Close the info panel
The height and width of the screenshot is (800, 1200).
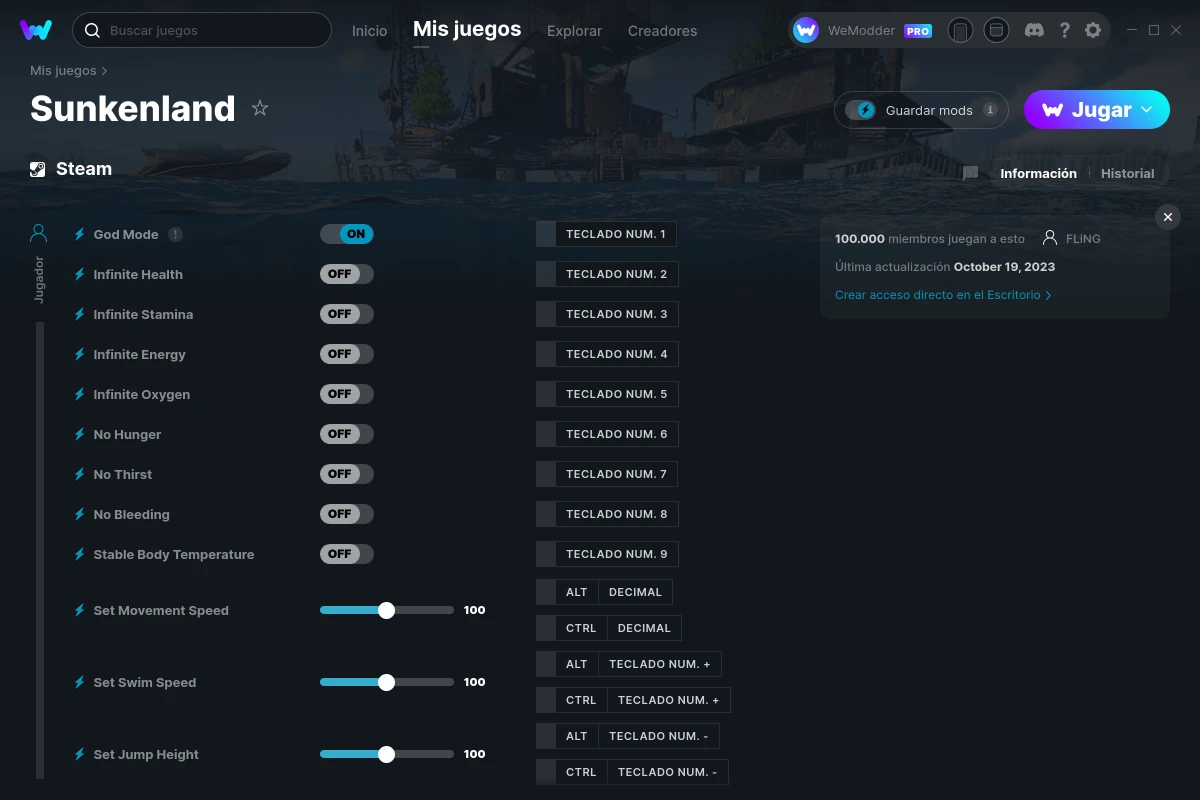1168,217
